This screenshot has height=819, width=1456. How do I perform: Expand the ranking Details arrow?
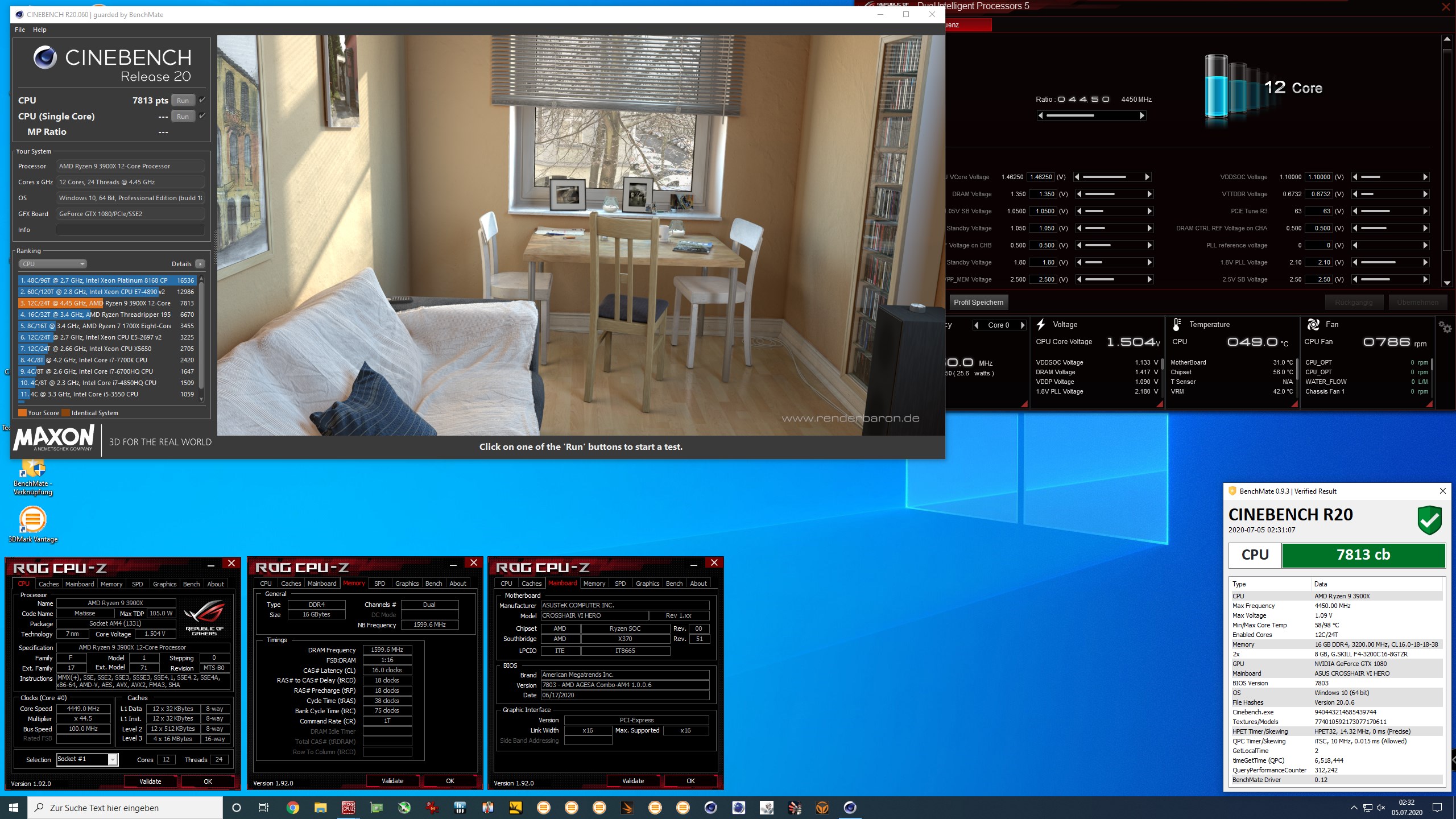(x=200, y=264)
